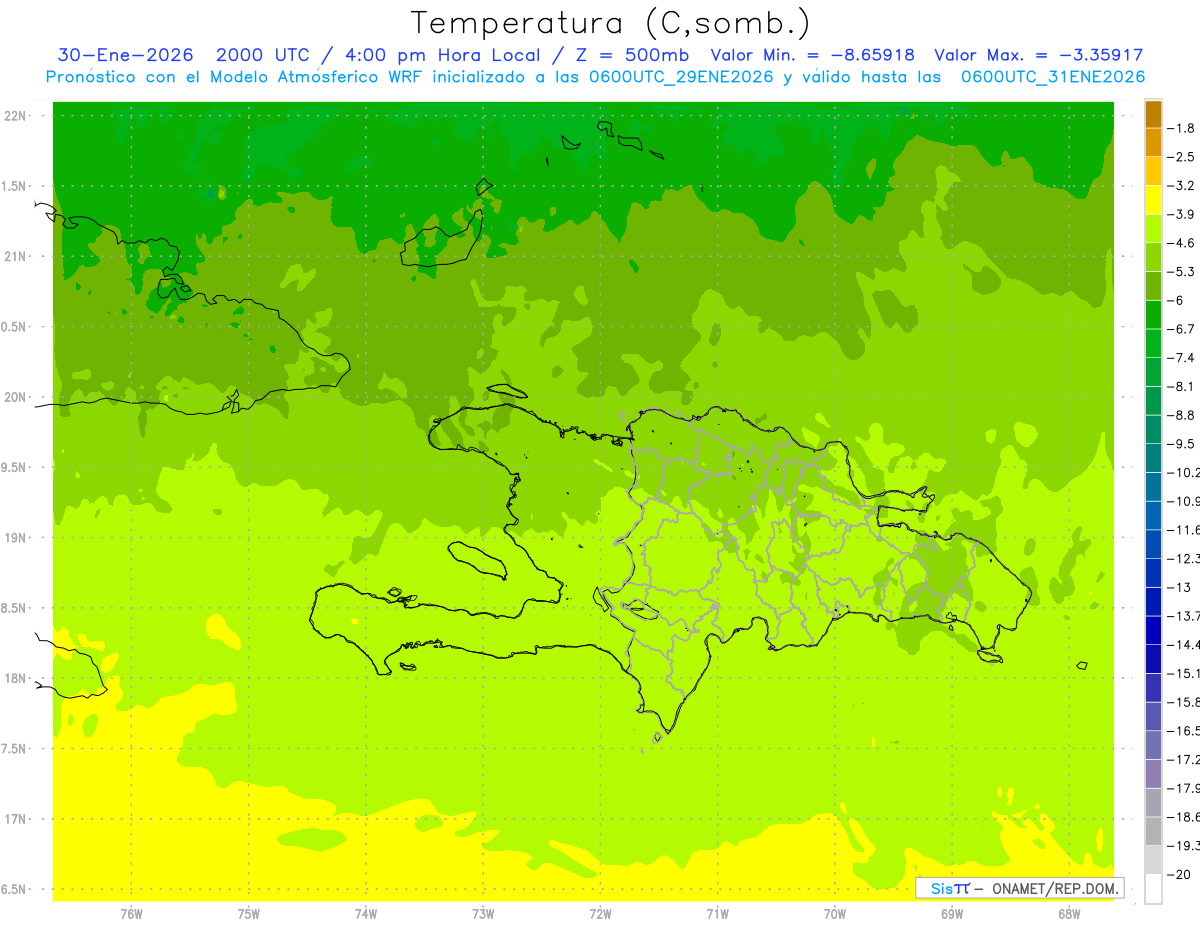The height and width of the screenshot is (927, 1200).
Task: Click the brown-orange colorbar segment above -1.8
Action: [1153, 114]
